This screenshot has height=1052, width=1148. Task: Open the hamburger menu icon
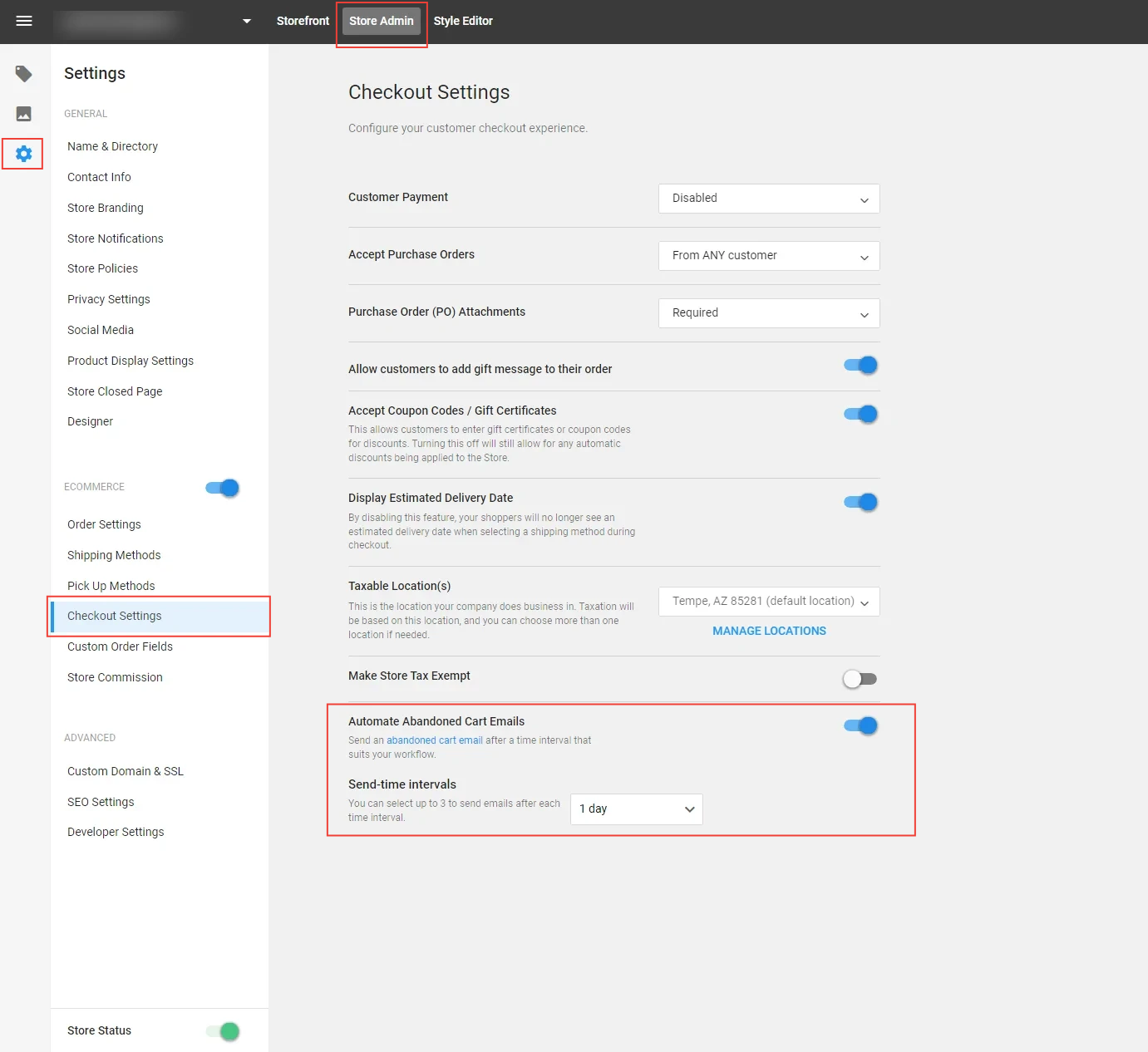coord(24,21)
